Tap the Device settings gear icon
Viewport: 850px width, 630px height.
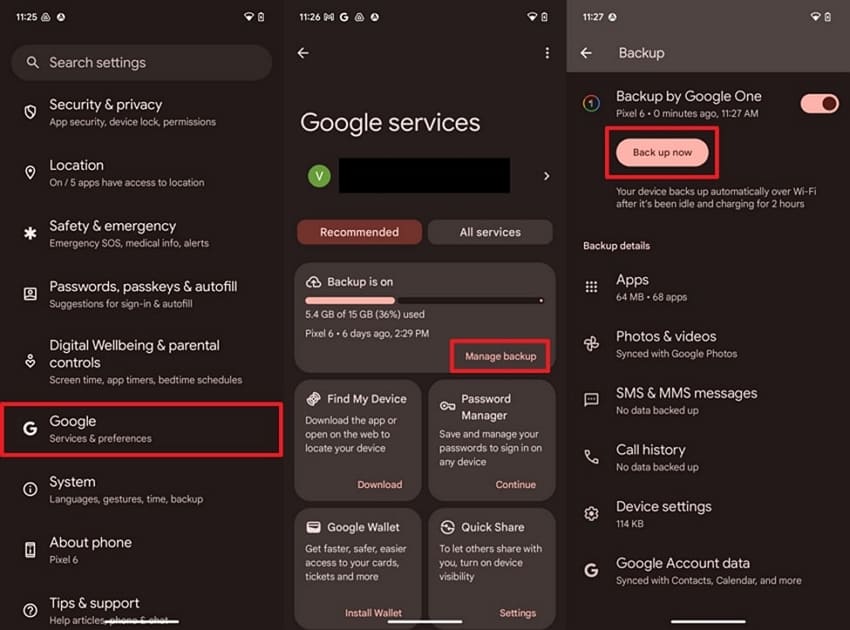pyautogui.click(x=591, y=514)
